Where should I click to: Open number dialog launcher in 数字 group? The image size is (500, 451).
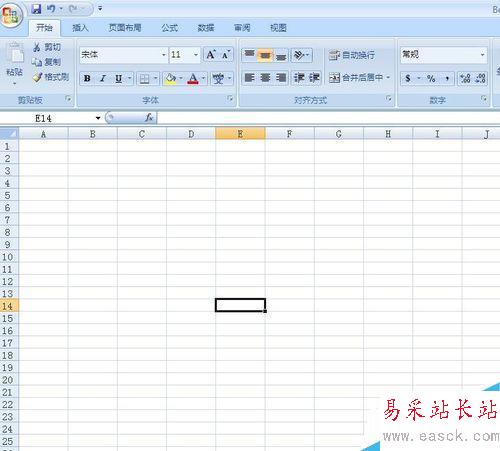(x=484, y=98)
